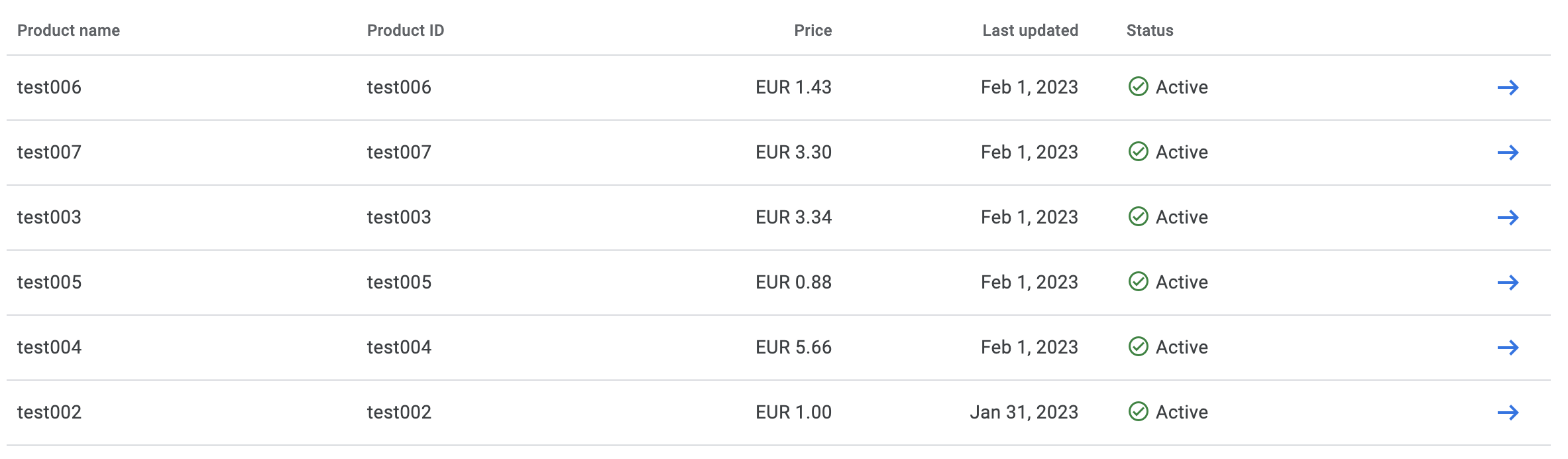
Task: Click EUR 5.66 price for test004
Action: tap(793, 348)
